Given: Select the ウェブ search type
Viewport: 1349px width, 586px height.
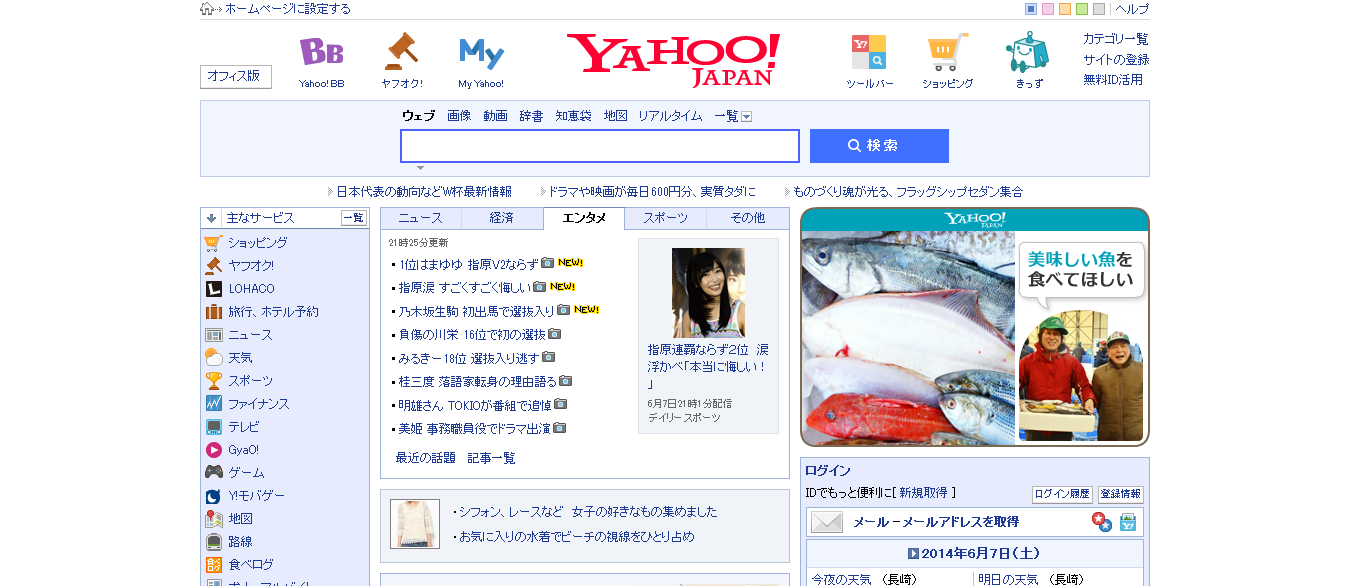Looking at the screenshot, I should [418, 116].
